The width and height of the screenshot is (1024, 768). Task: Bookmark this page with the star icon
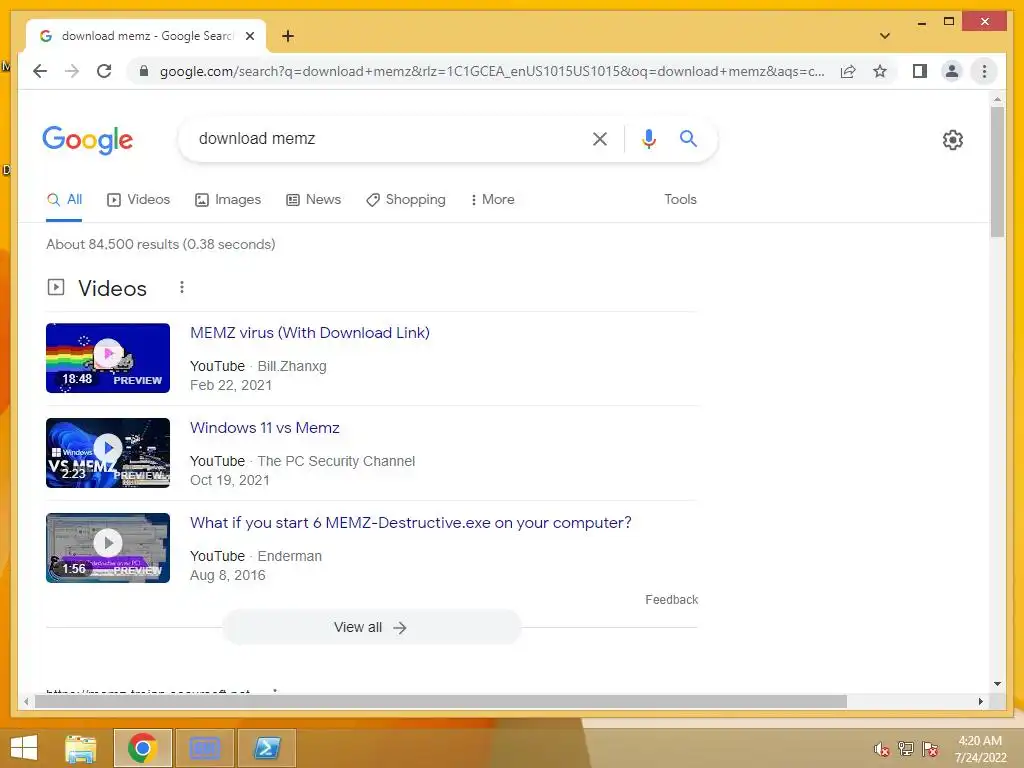pos(880,71)
